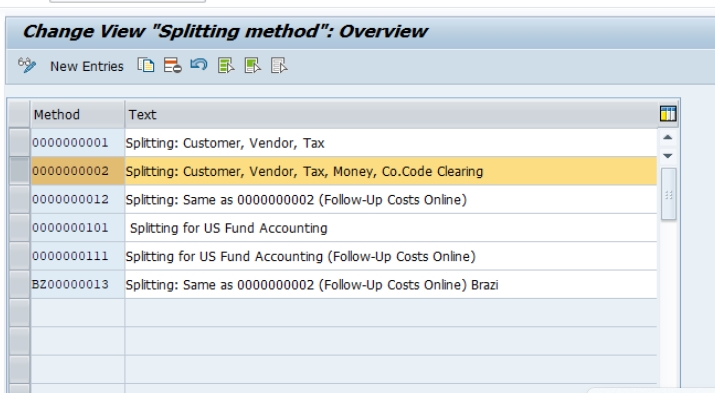The width and height of the screenshot is (715, 393).
Task: Click 'Same as 0000000002 (Follow-Up Costs Online)' non-Brazil row
Action: (296, 200)
